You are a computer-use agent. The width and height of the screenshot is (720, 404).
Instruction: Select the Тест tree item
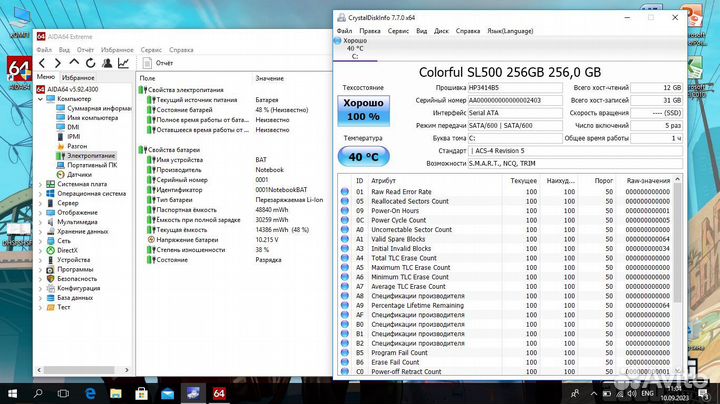pyautogui.click(x=58, y=307)
